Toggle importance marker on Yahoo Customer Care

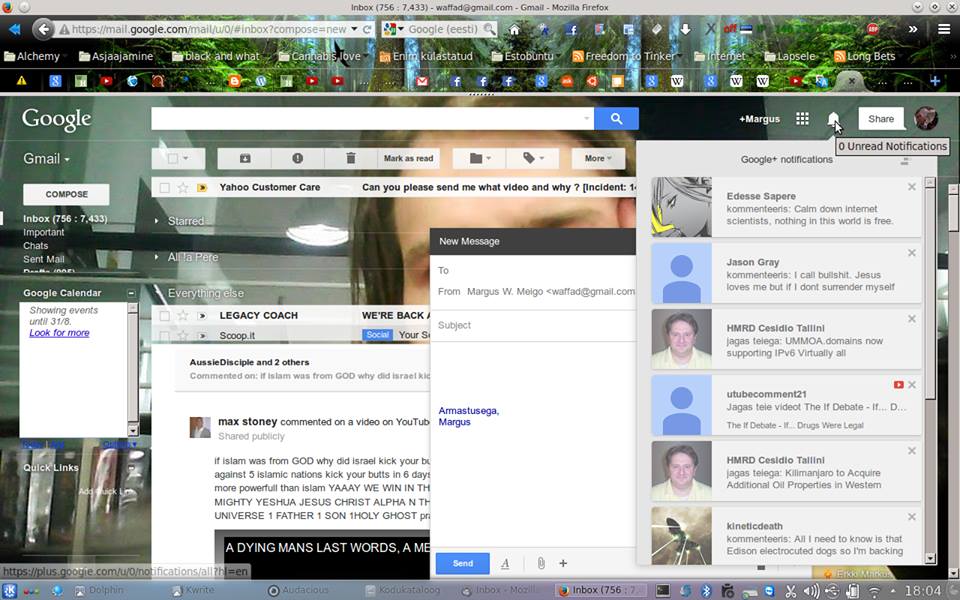tap(201, 188)
